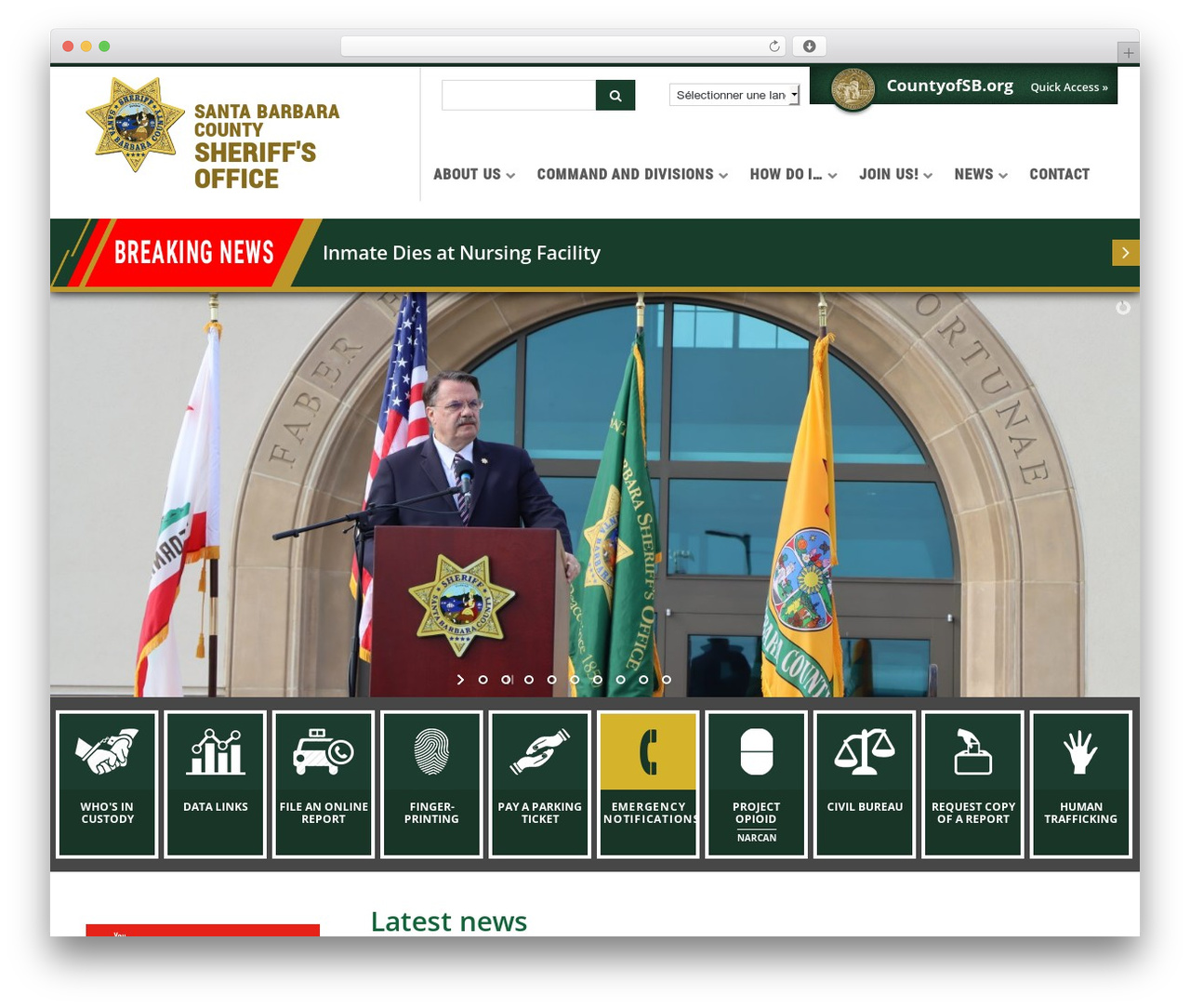Click the slider next arrow near the dots
The image size is (1190, 1008).
[x=460, y=680]
